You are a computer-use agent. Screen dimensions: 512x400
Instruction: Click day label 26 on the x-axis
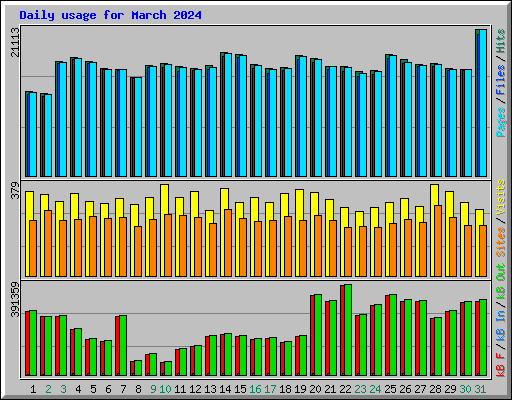point(405,389)
